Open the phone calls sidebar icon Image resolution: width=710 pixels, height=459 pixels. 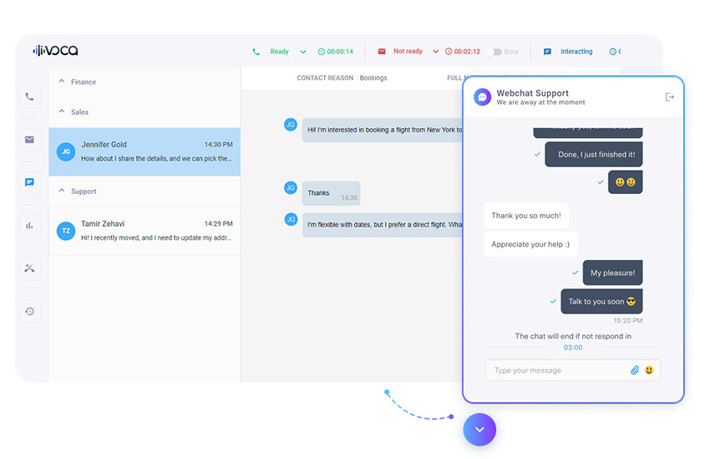click(x=29, y=97)
